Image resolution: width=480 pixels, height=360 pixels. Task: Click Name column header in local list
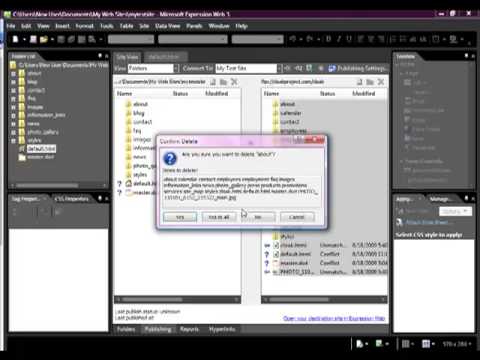pyautogui.click(x=125, y=94)
